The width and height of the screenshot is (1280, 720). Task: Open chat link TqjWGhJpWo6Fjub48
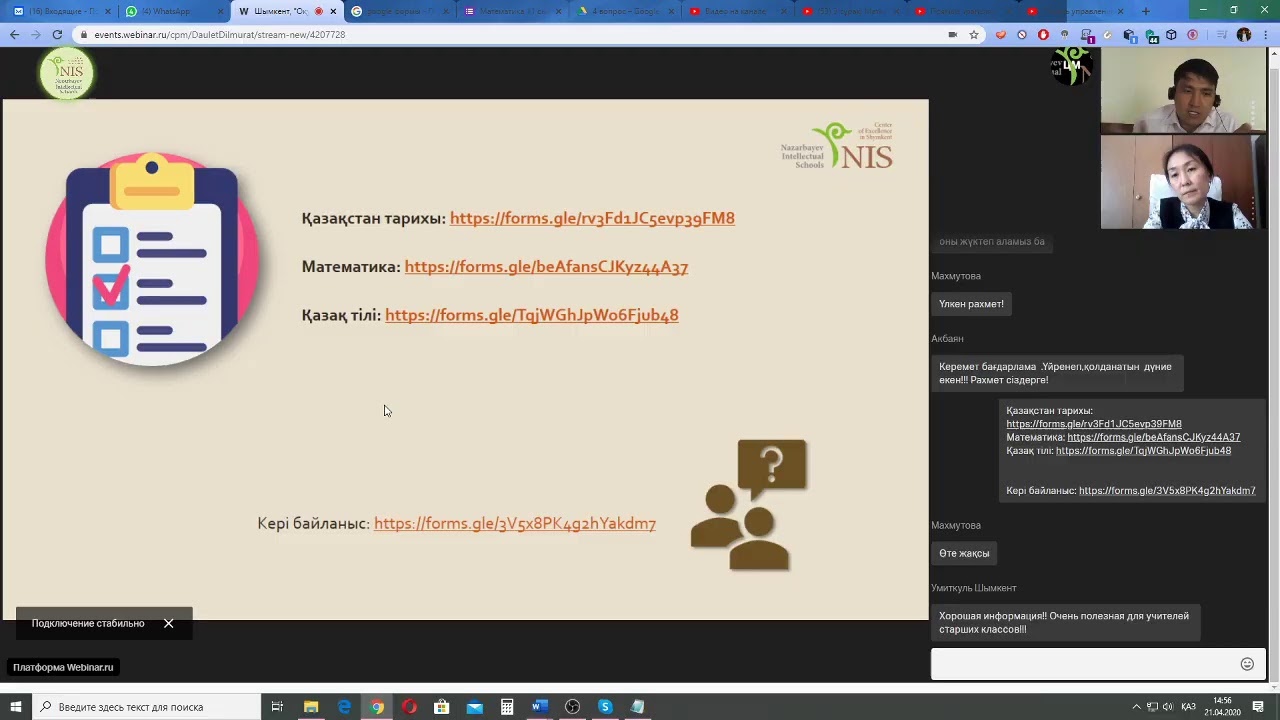tap(1143, 451)
